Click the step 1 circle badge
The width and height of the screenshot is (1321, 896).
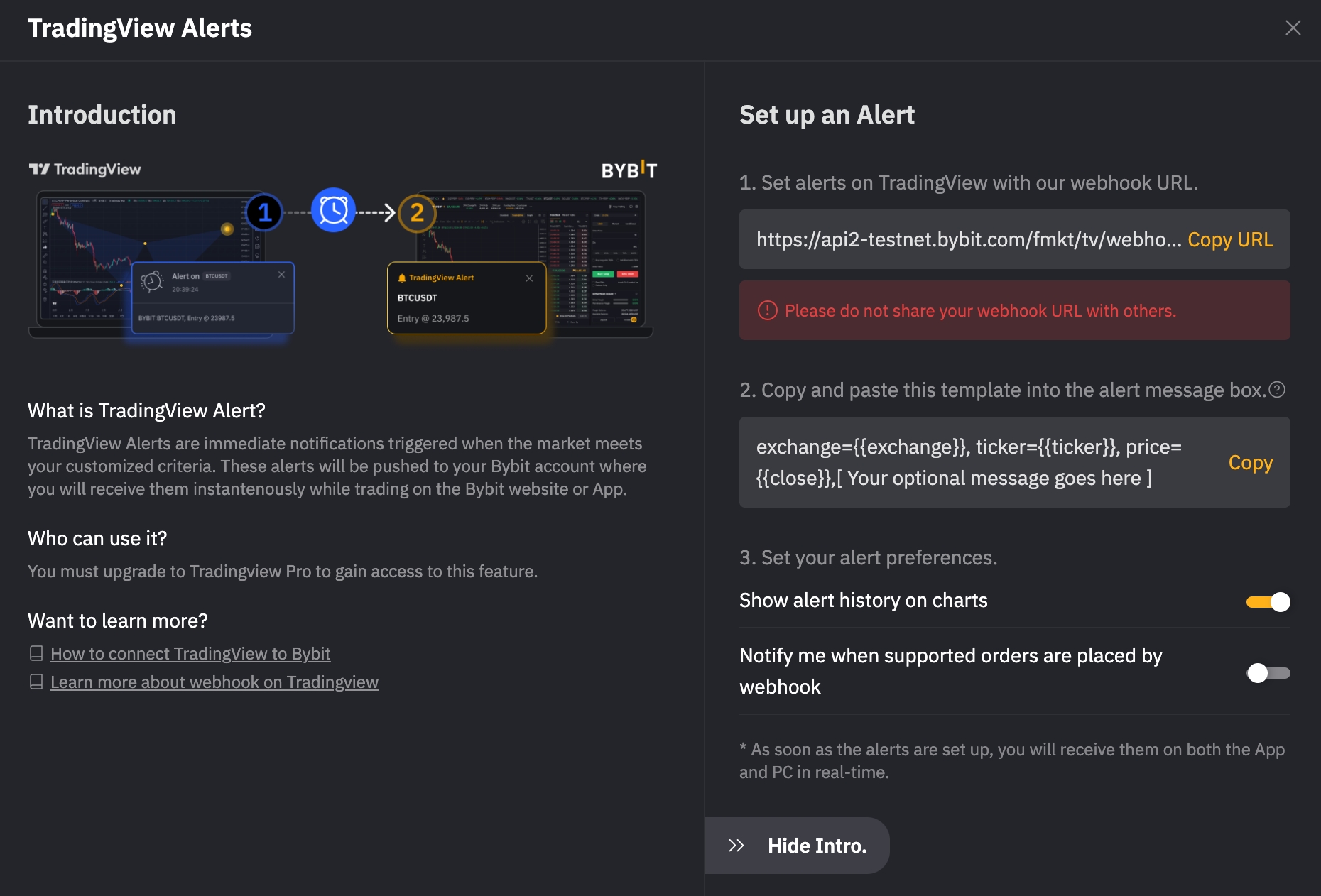264,212
